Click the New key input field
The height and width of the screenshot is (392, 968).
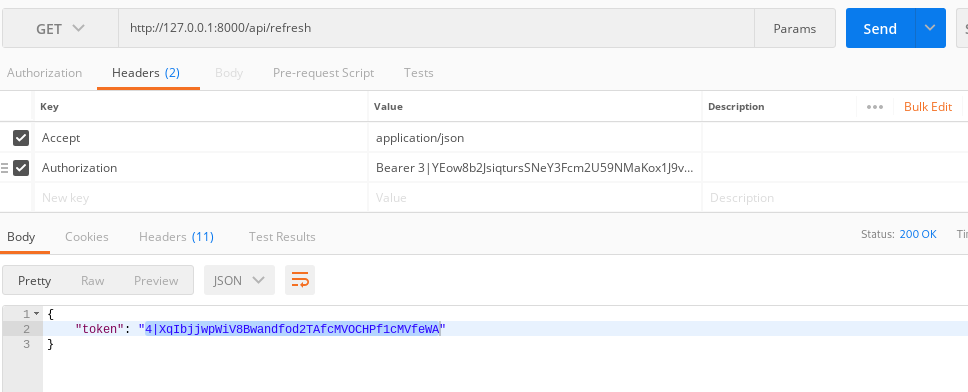(201, 198)
